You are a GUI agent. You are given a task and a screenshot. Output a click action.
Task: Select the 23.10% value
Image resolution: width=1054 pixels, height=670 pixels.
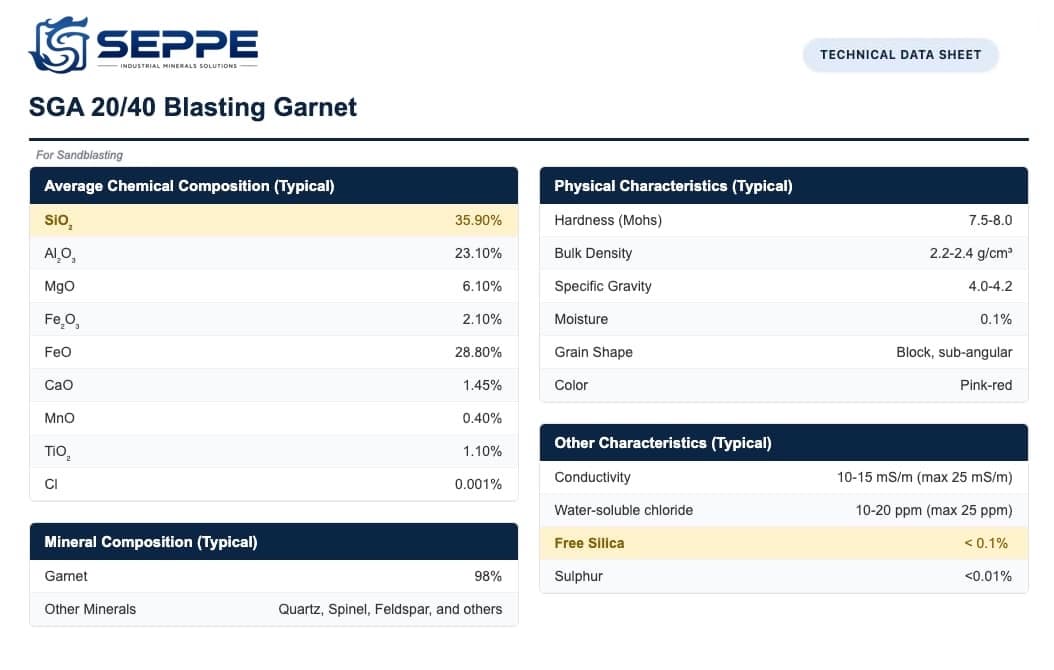478,253
